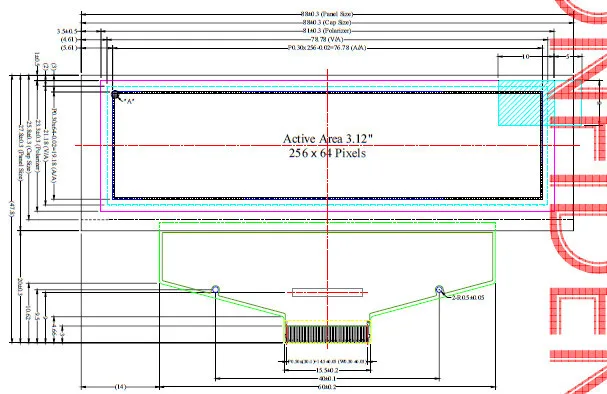This screenshot has height=394, width=607.
Task: Select the 10 dimension above hatched area
Action: pyautogui.click(x=525, y=57)
